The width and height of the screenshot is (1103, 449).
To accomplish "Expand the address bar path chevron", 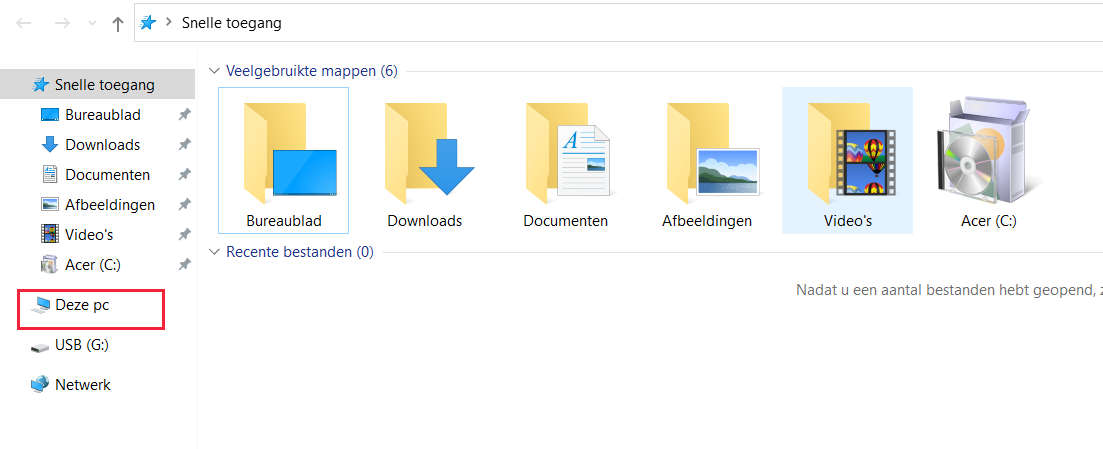I will [169, 23].
